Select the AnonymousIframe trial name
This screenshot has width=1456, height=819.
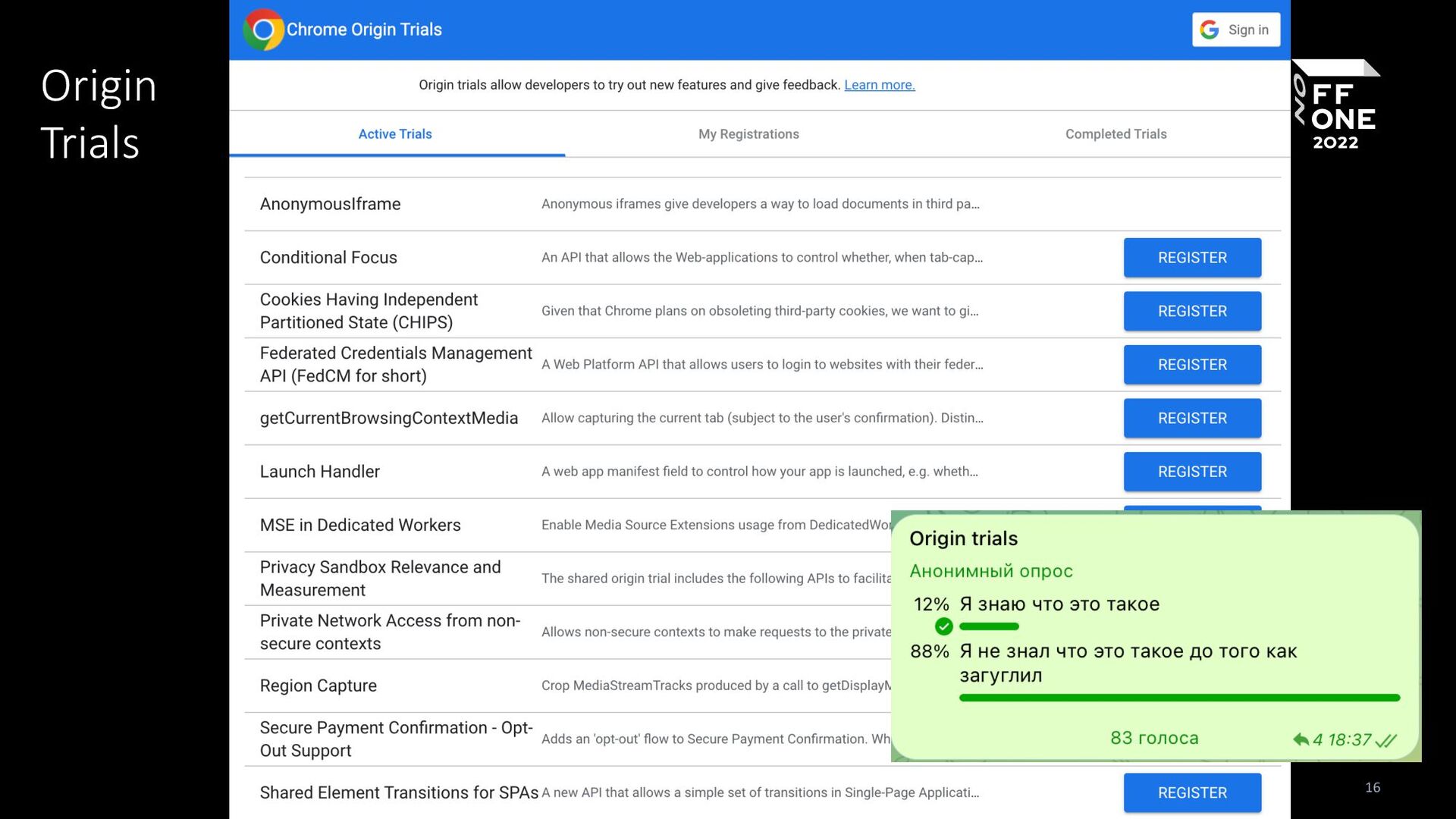coord(330,204)
